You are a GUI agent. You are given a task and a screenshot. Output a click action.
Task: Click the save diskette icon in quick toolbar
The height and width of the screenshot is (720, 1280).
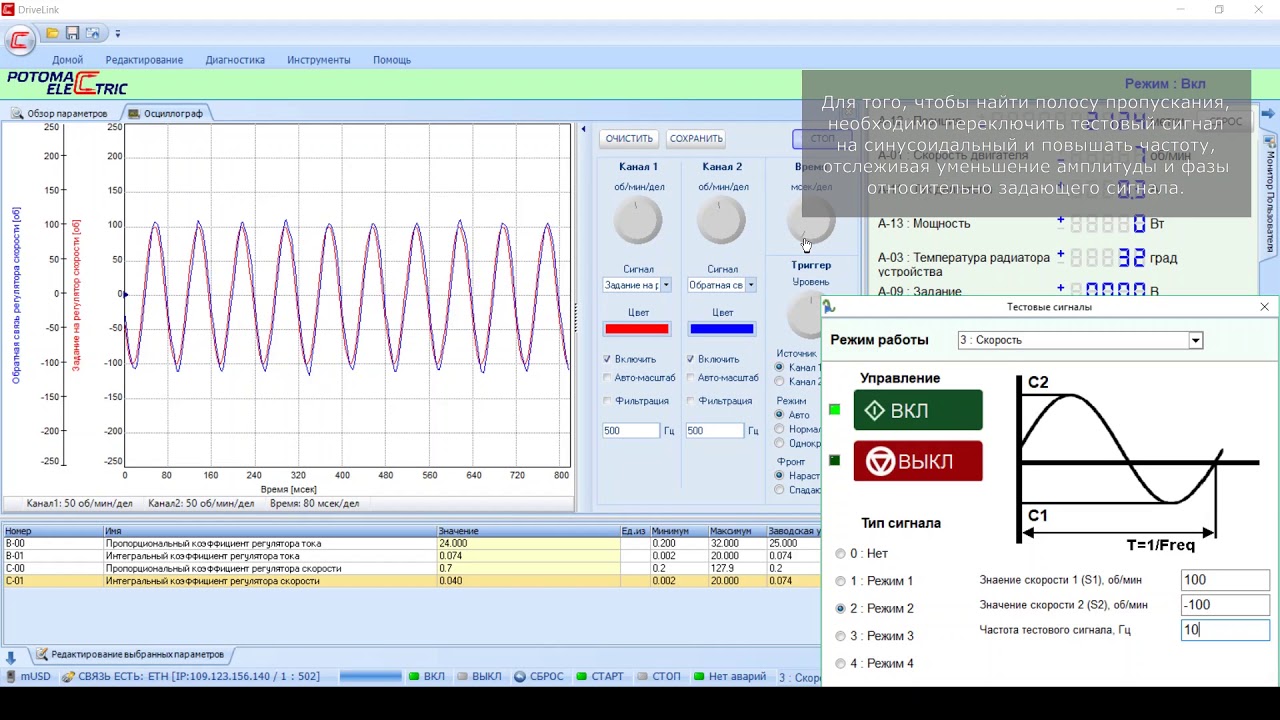(x=72, y=33)
